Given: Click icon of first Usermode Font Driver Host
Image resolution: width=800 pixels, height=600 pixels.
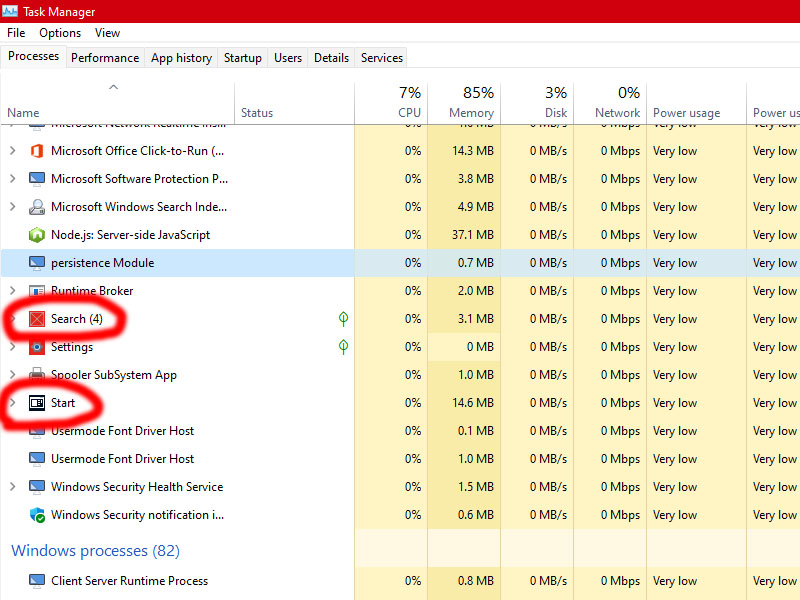Looking at the screenshot, I should tap(37, 432).
